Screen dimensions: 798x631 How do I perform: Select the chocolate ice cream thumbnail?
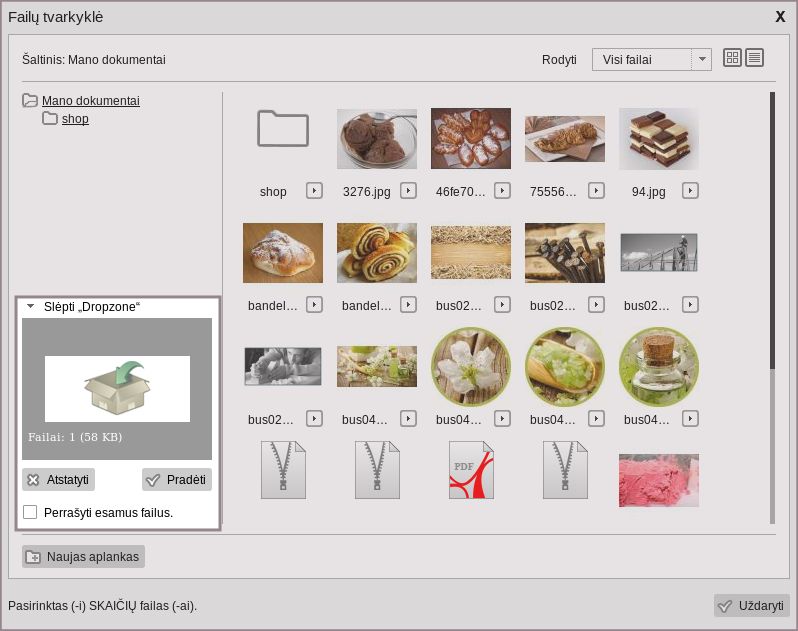pyautogui.click(x=377, y=139)
